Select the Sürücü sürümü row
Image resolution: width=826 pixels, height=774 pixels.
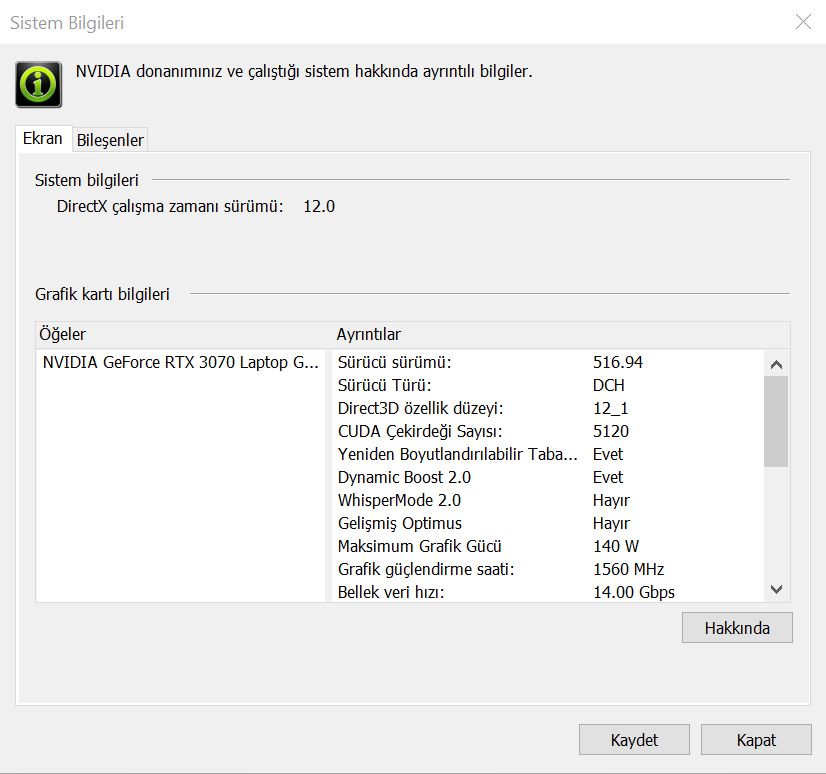coord(548,362)
